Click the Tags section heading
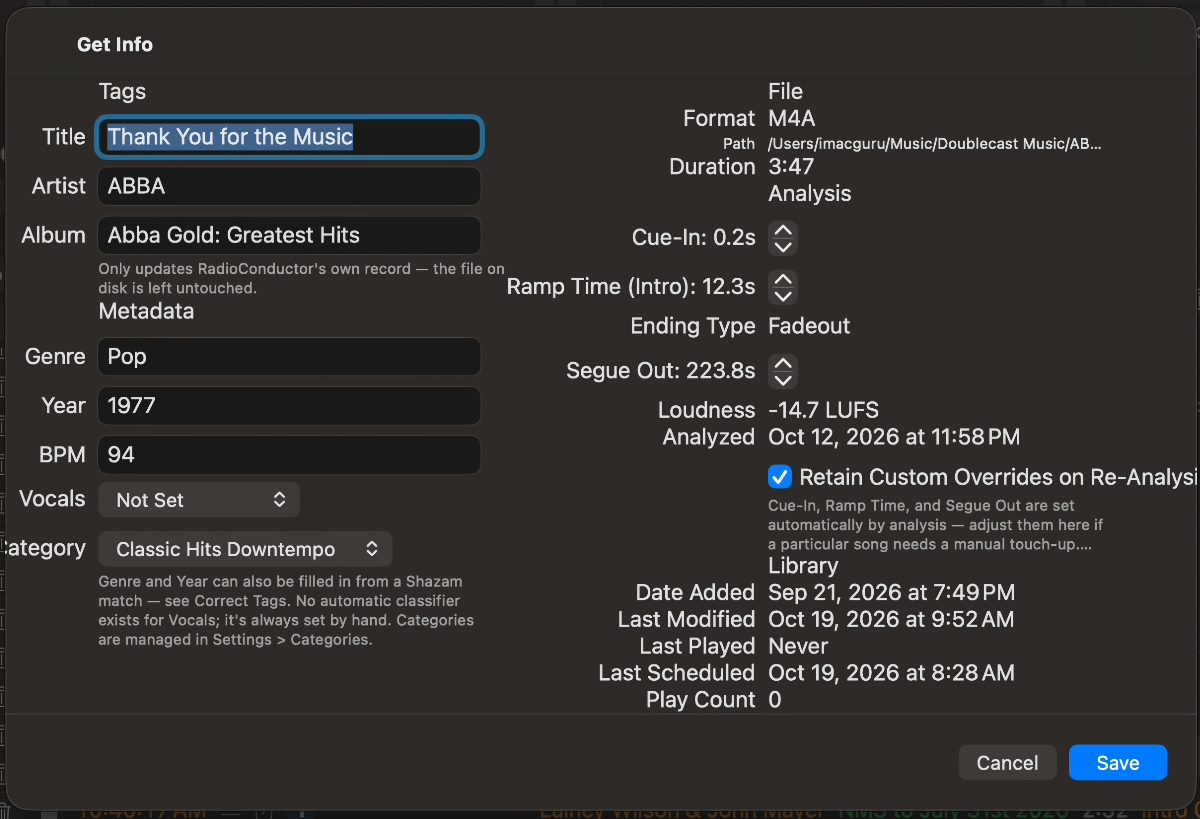The width and height of the screenshot is (1200, 819). (x=122, y=92)
